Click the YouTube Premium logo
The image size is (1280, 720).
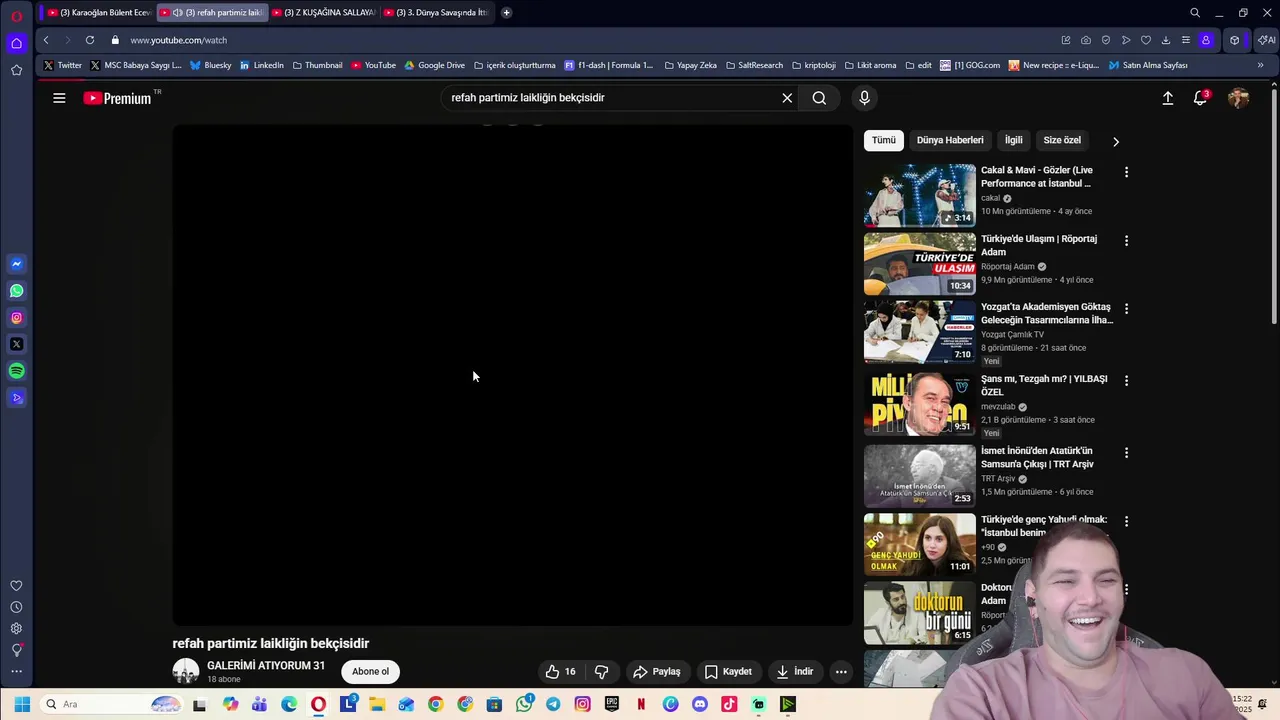[x=118, y=98]
